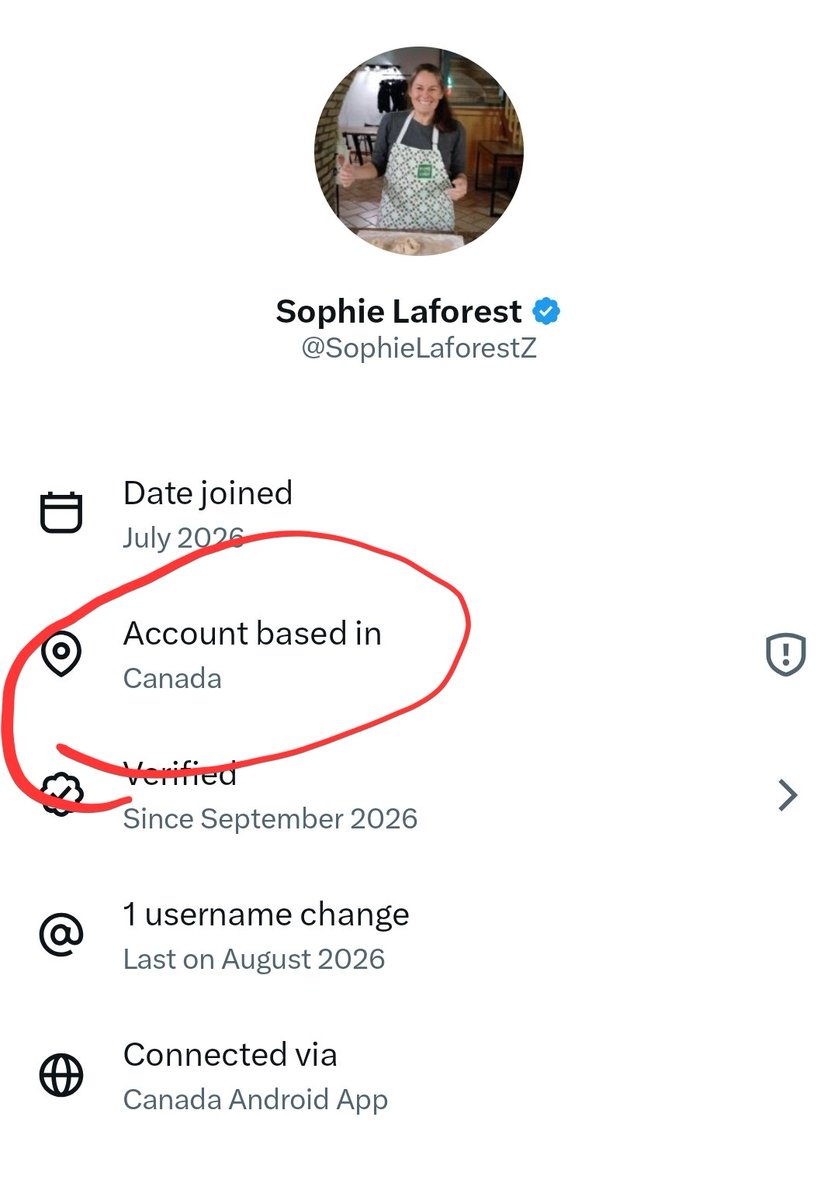Open the Verified details chevron arrow
The height and width of the screenshot is (1200, 838).
tap(788, 795)
